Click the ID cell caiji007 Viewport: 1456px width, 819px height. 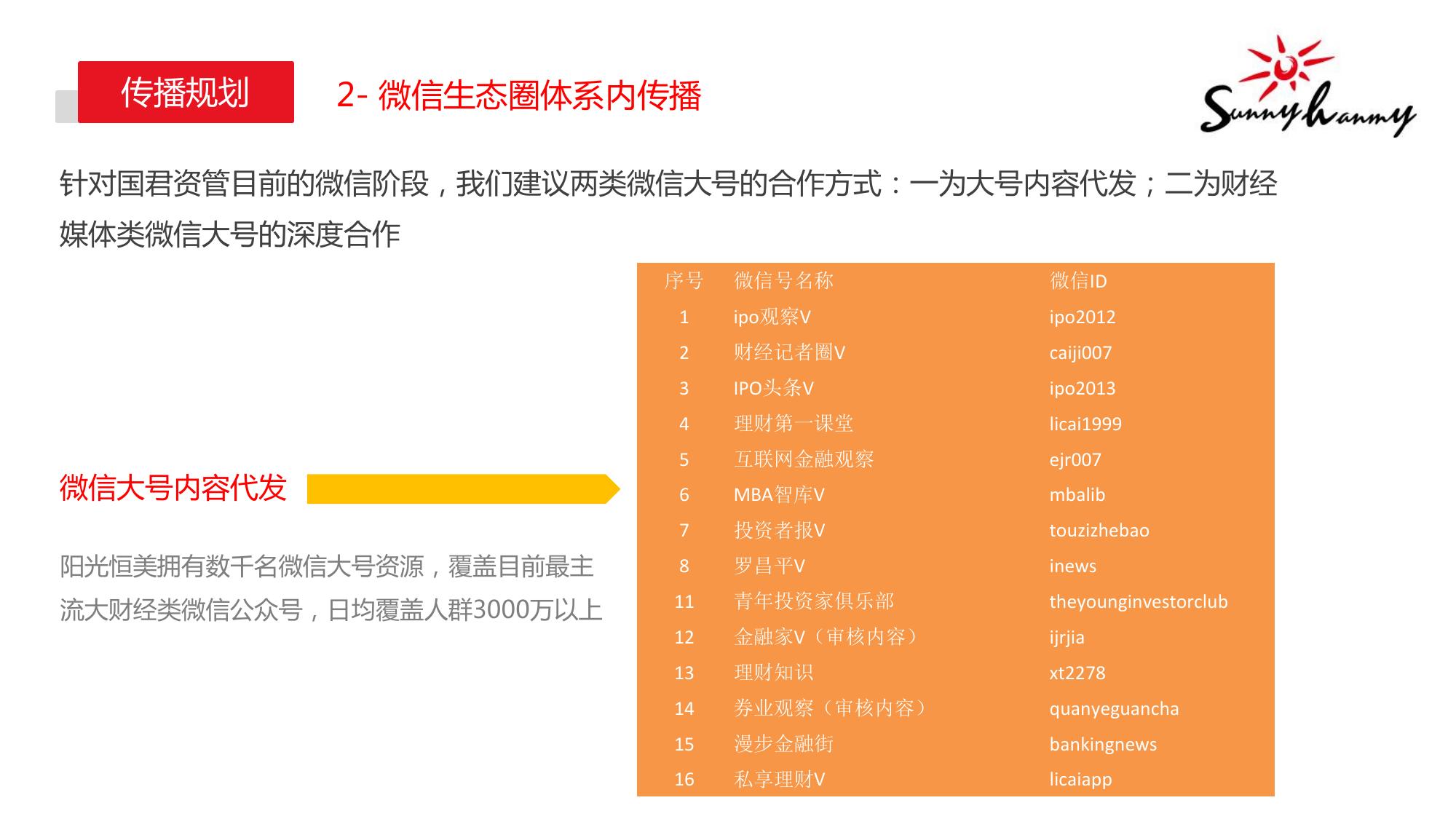(x=1080, y=353)
